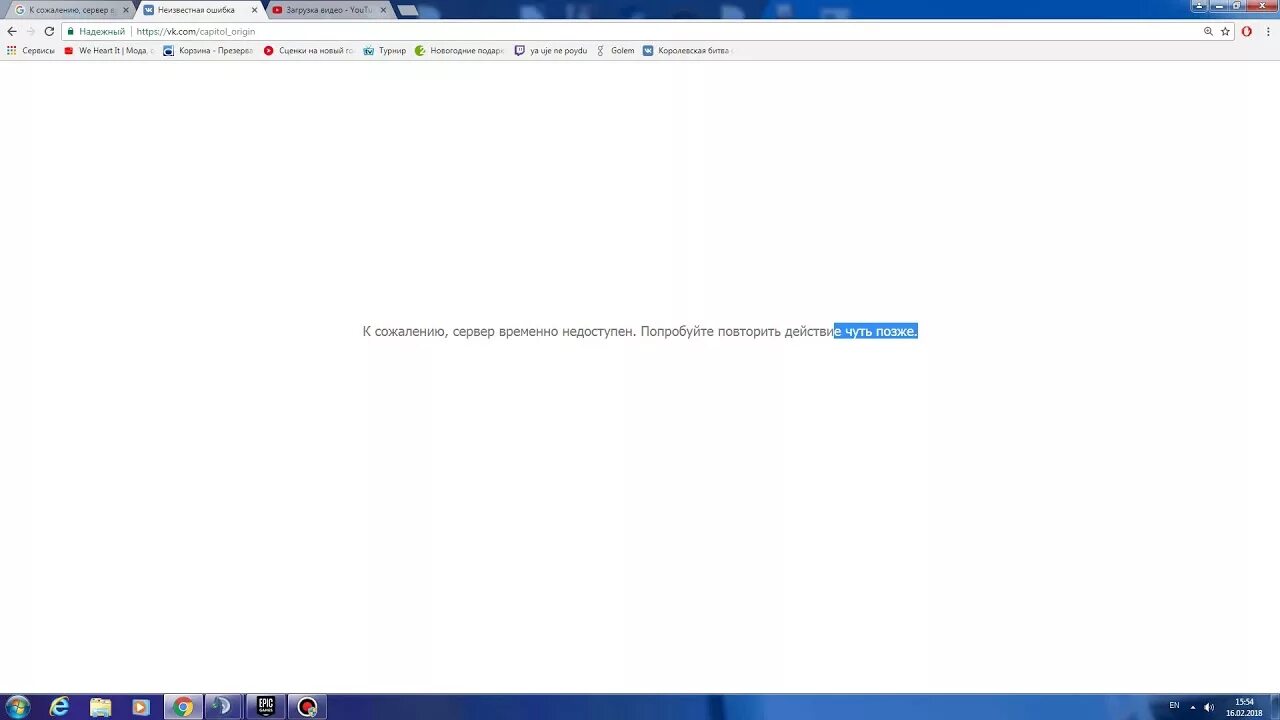Image resolution: width=1280 pixels, height=720 pixels.
Task: Switch to the 'К сожалению, сервер' Google tab
Action: pyautogui.click(x=71, y=10)
